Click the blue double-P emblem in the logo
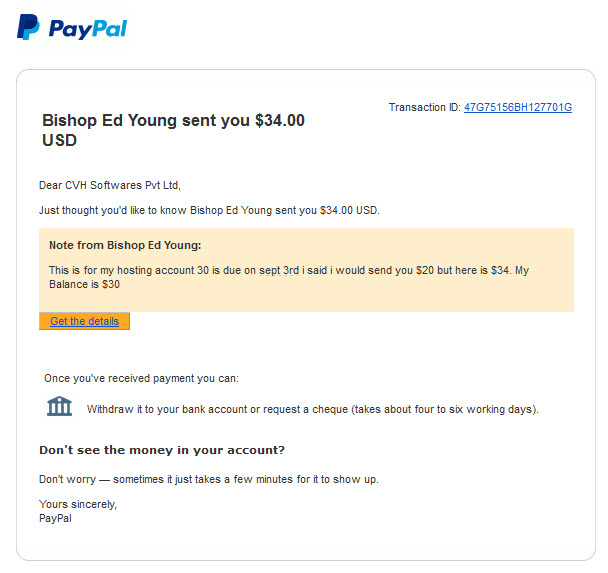Viewport: 608px width, 573px height. 28,27
